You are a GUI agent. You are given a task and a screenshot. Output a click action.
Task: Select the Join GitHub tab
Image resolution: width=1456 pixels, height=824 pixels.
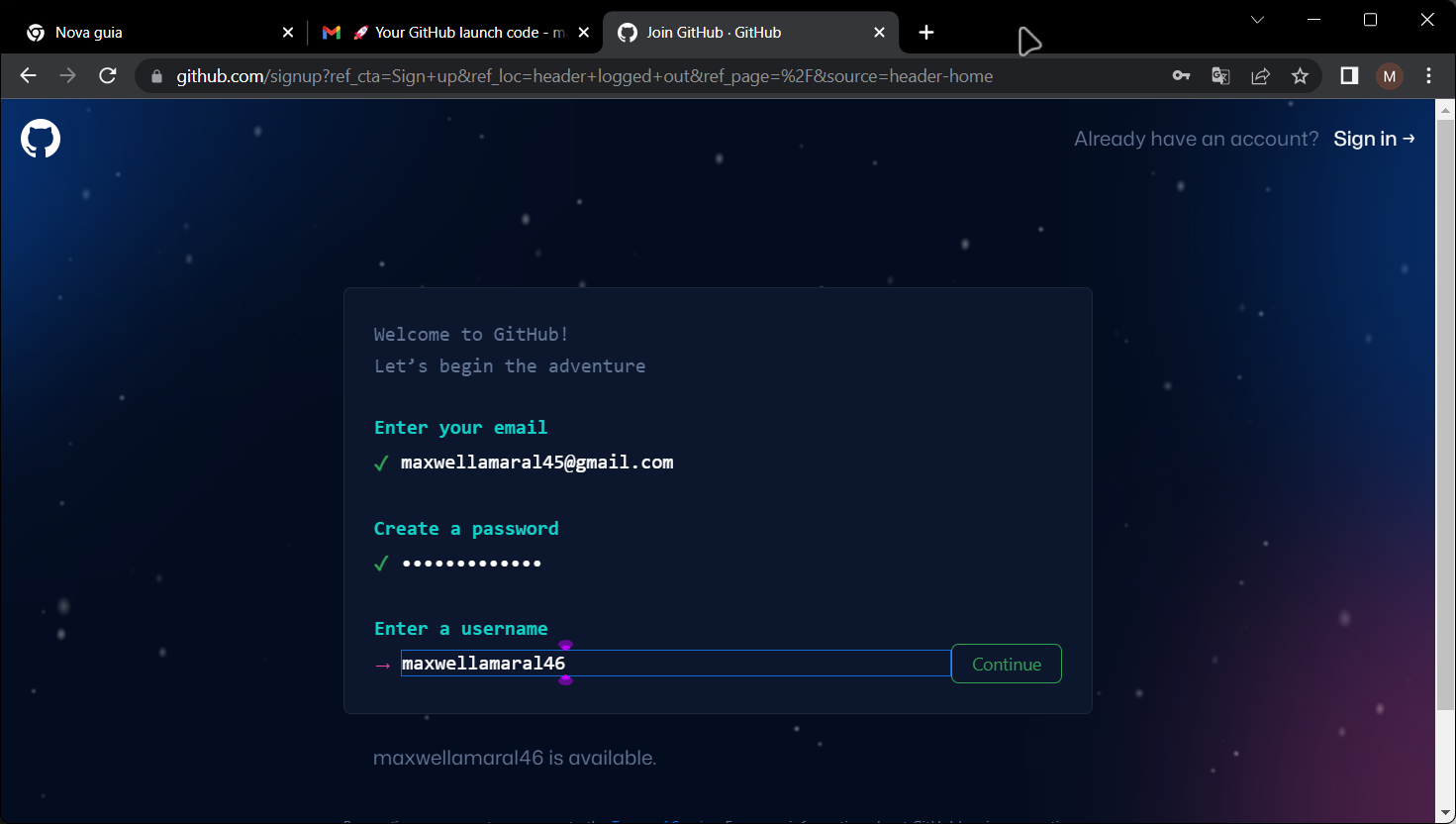tap(750, 33)
